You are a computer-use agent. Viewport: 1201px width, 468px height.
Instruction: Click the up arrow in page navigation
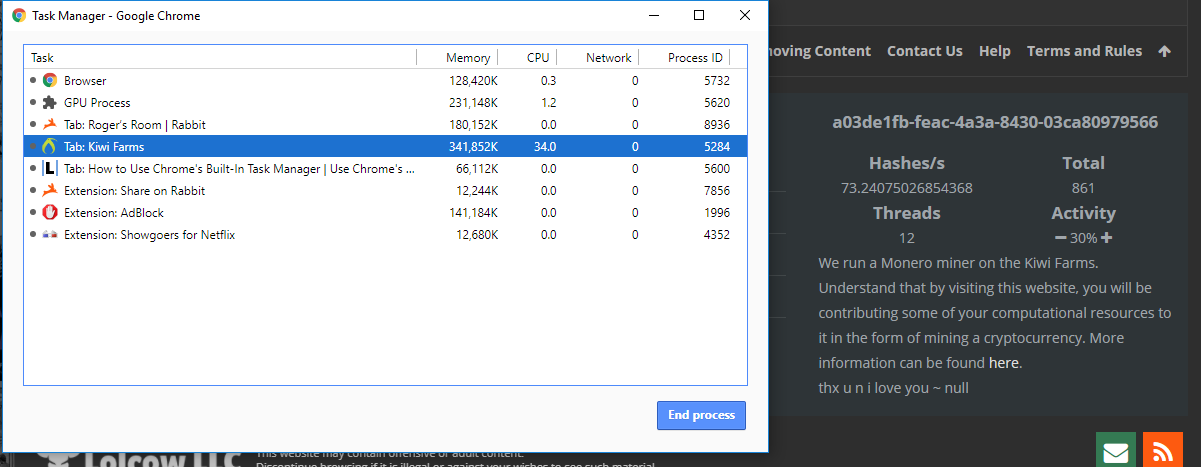click(1164, 51)
